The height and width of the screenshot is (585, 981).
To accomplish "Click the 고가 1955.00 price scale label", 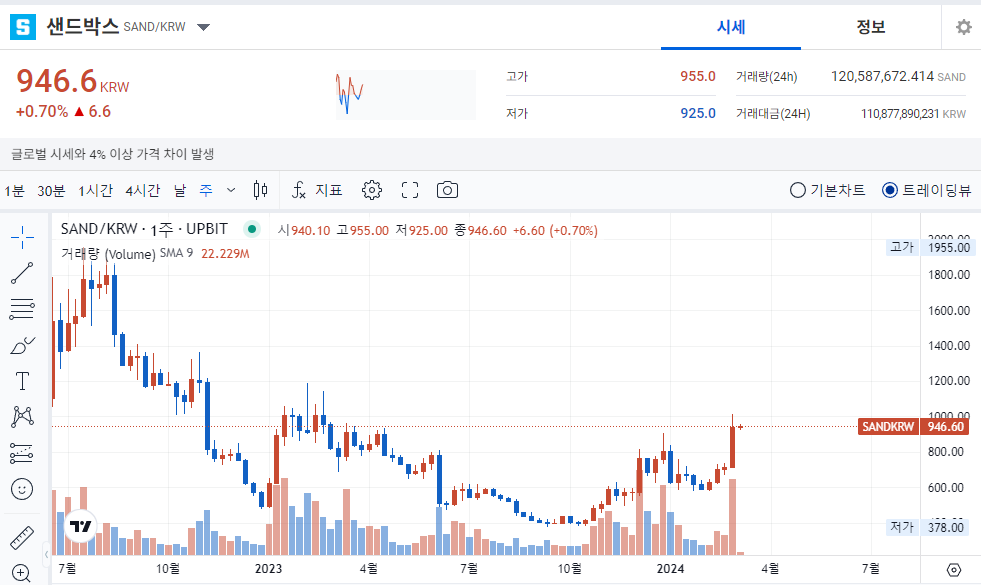I will [929, 247].
